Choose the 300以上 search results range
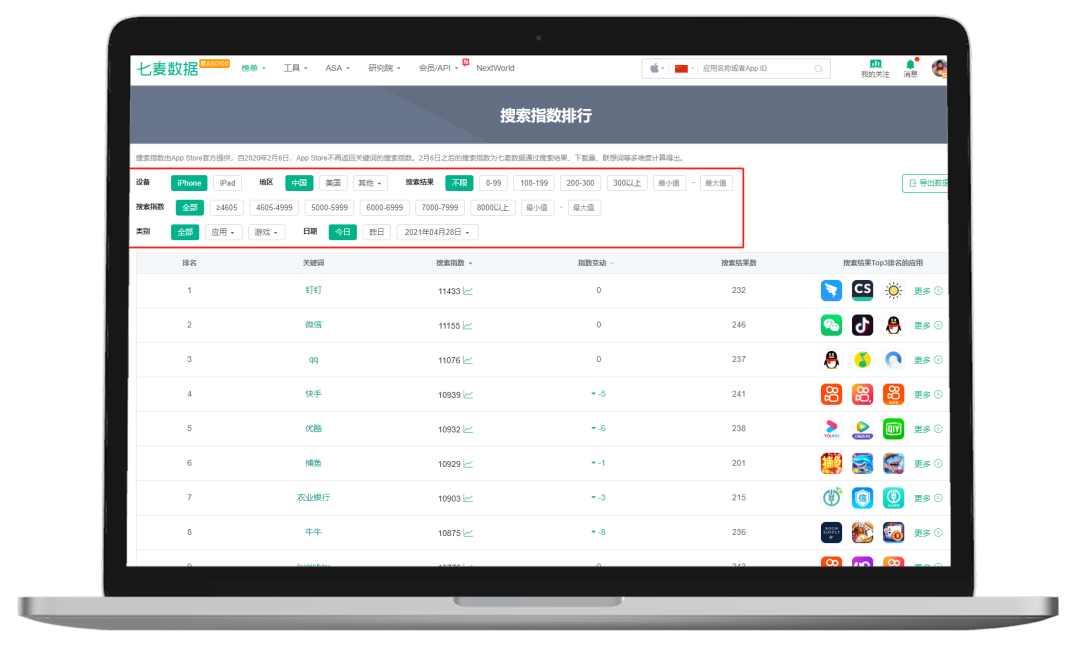 click(627, 183)
